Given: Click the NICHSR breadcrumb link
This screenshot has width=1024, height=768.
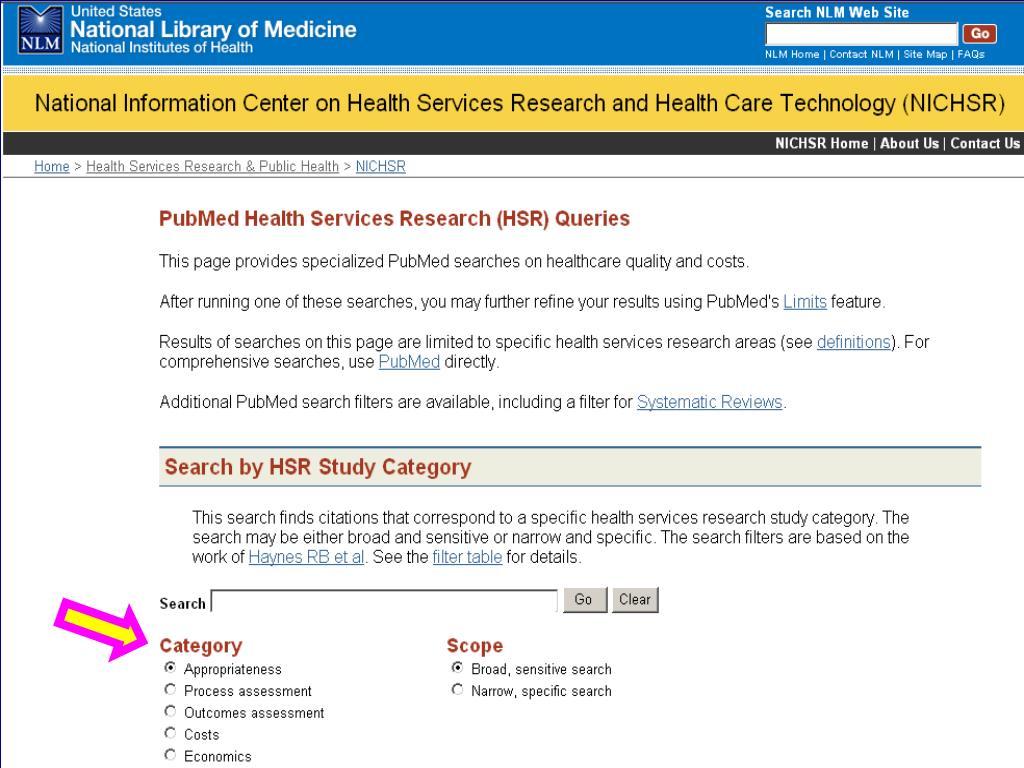Looking at the screenshot, I should [381, 166].
